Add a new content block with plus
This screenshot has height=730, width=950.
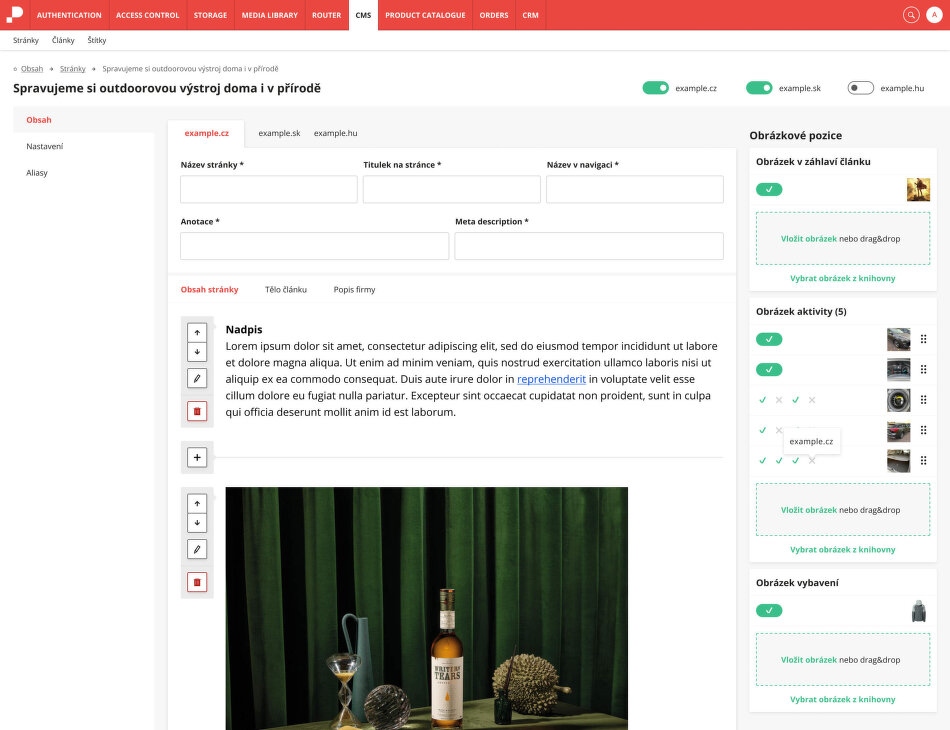click(197, 457)
